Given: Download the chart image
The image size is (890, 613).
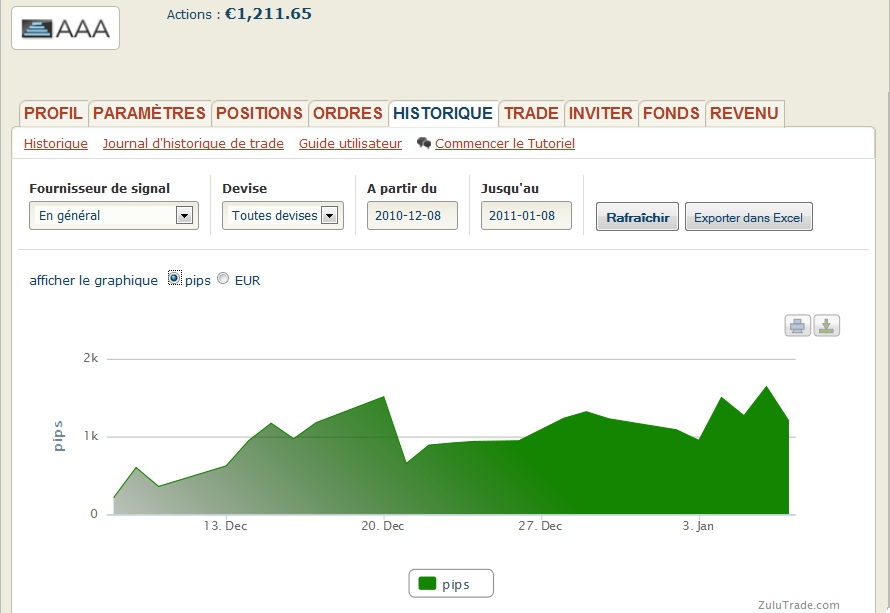Looking at the screenshot, I should [826, 326].
